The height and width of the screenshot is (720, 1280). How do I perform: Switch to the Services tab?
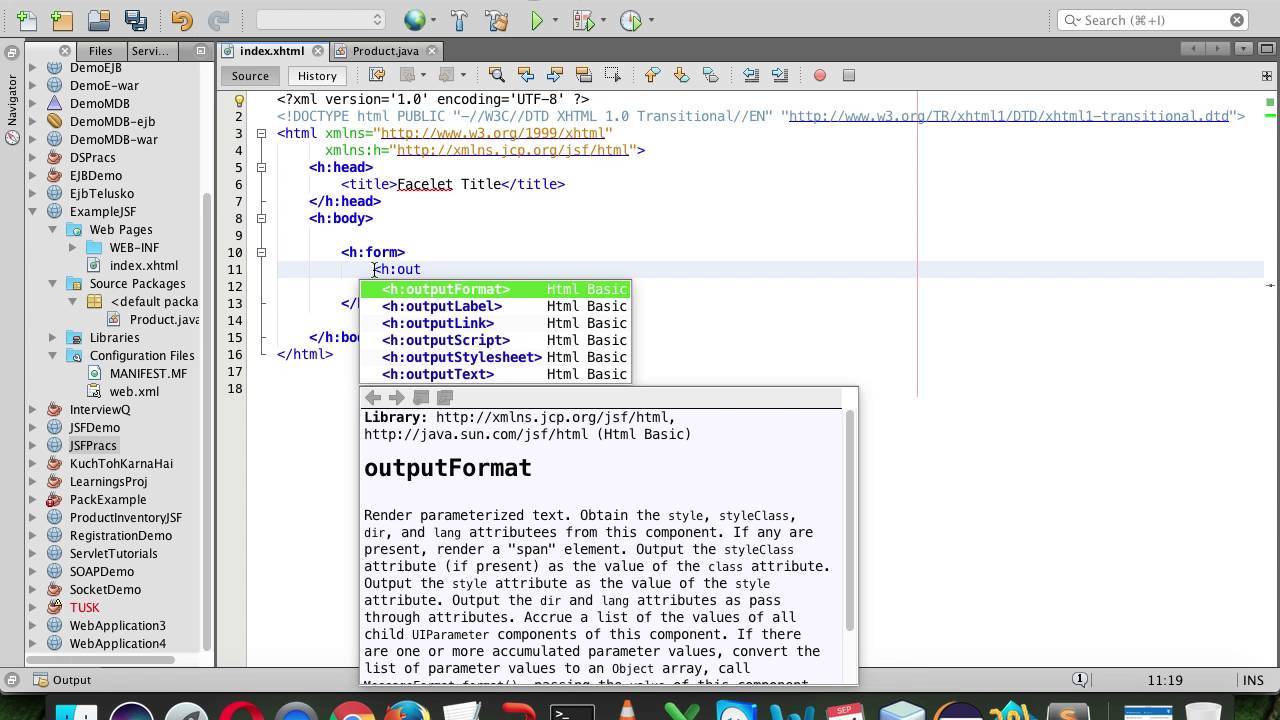(150, 51)
